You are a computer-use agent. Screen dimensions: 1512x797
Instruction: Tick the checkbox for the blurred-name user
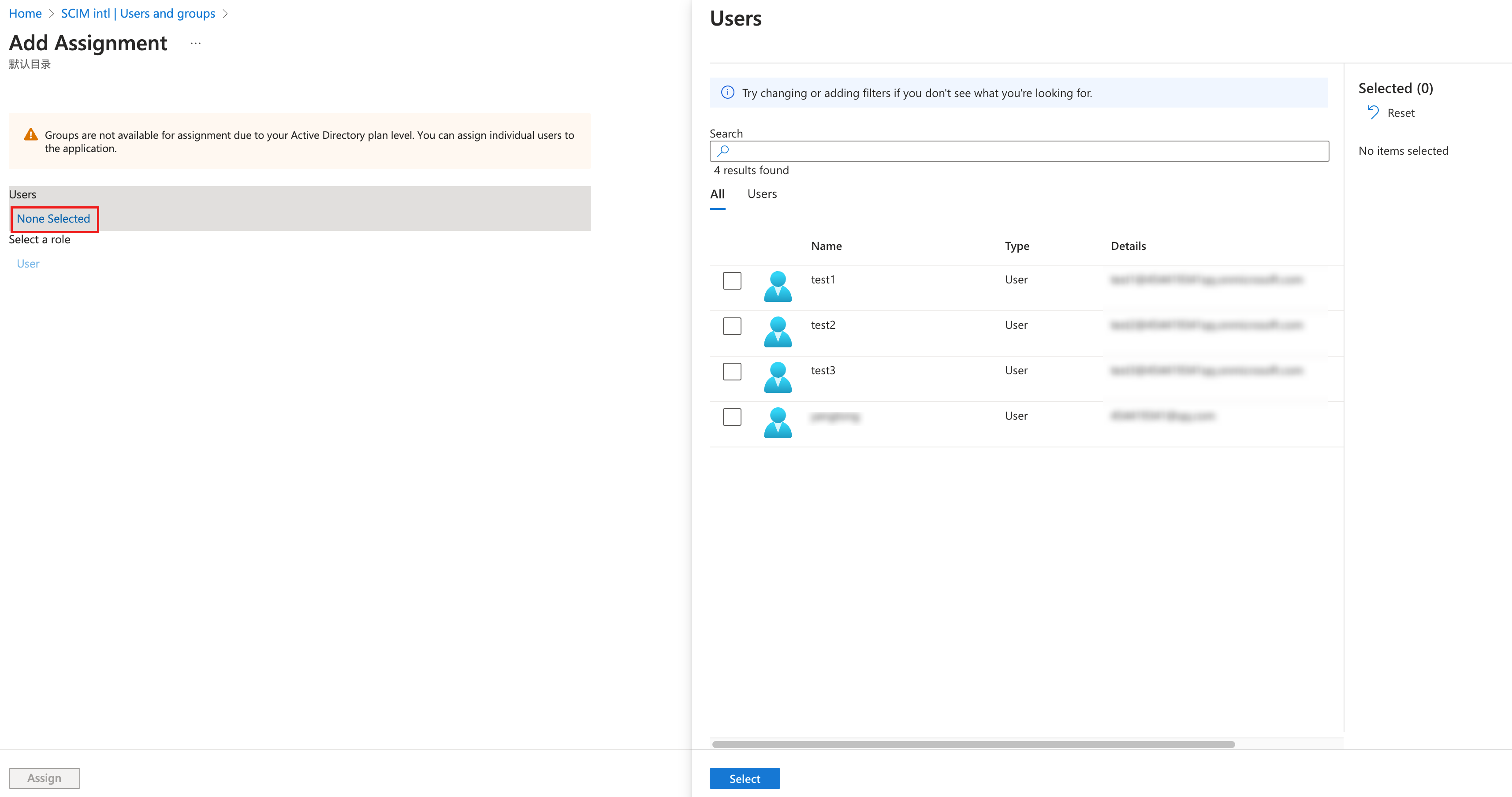[x=731, y=417]
